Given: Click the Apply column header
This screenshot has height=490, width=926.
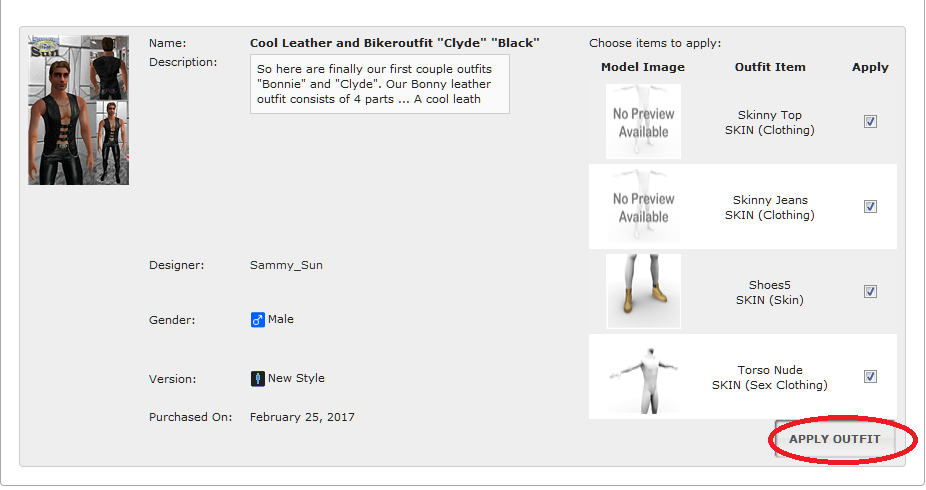Looking at the screenshot, I should click(870, 67).
